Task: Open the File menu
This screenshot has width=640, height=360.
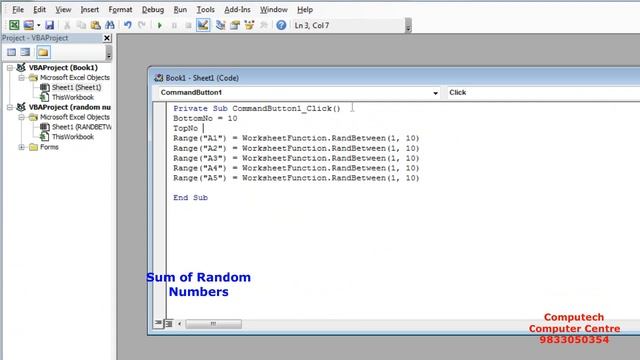Action: 18,9
